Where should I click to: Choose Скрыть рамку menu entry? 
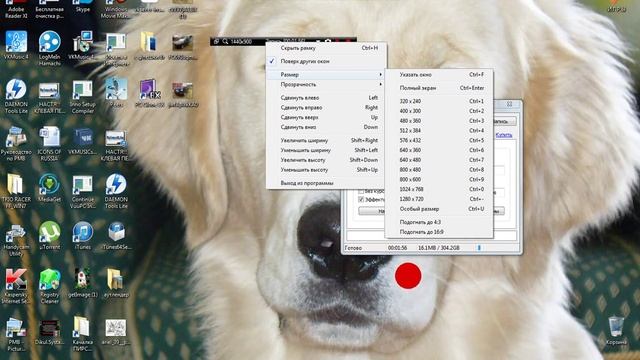325,48
